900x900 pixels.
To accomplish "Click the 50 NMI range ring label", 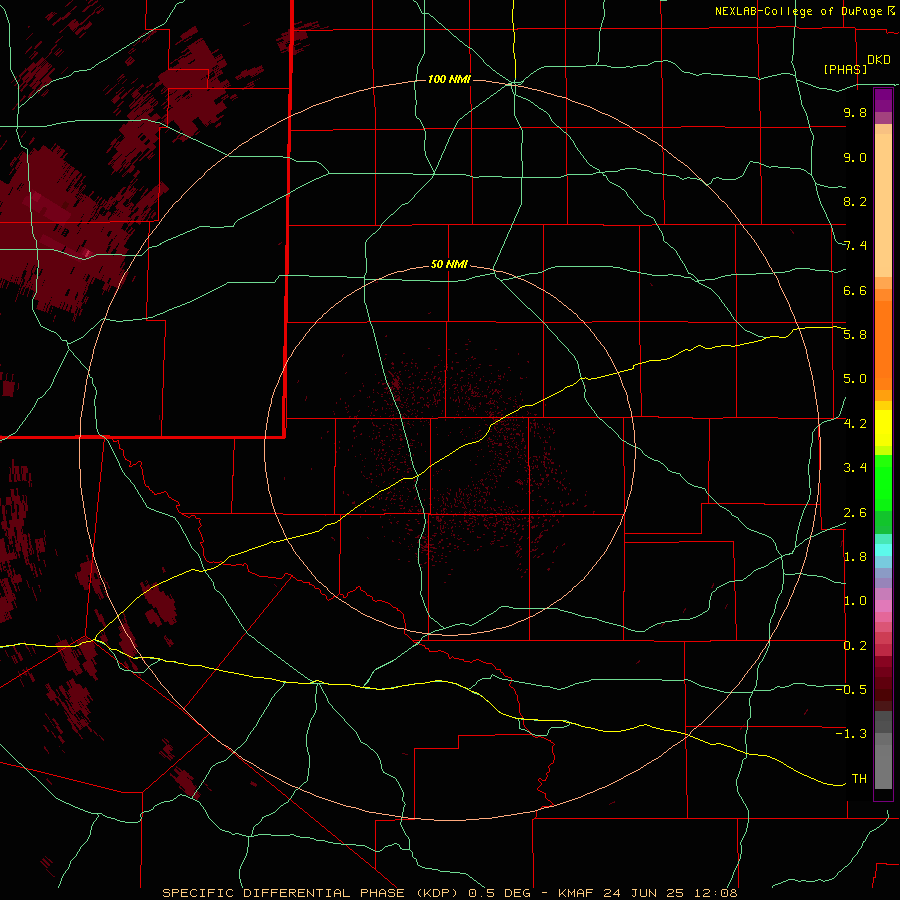I will point(449,264).
